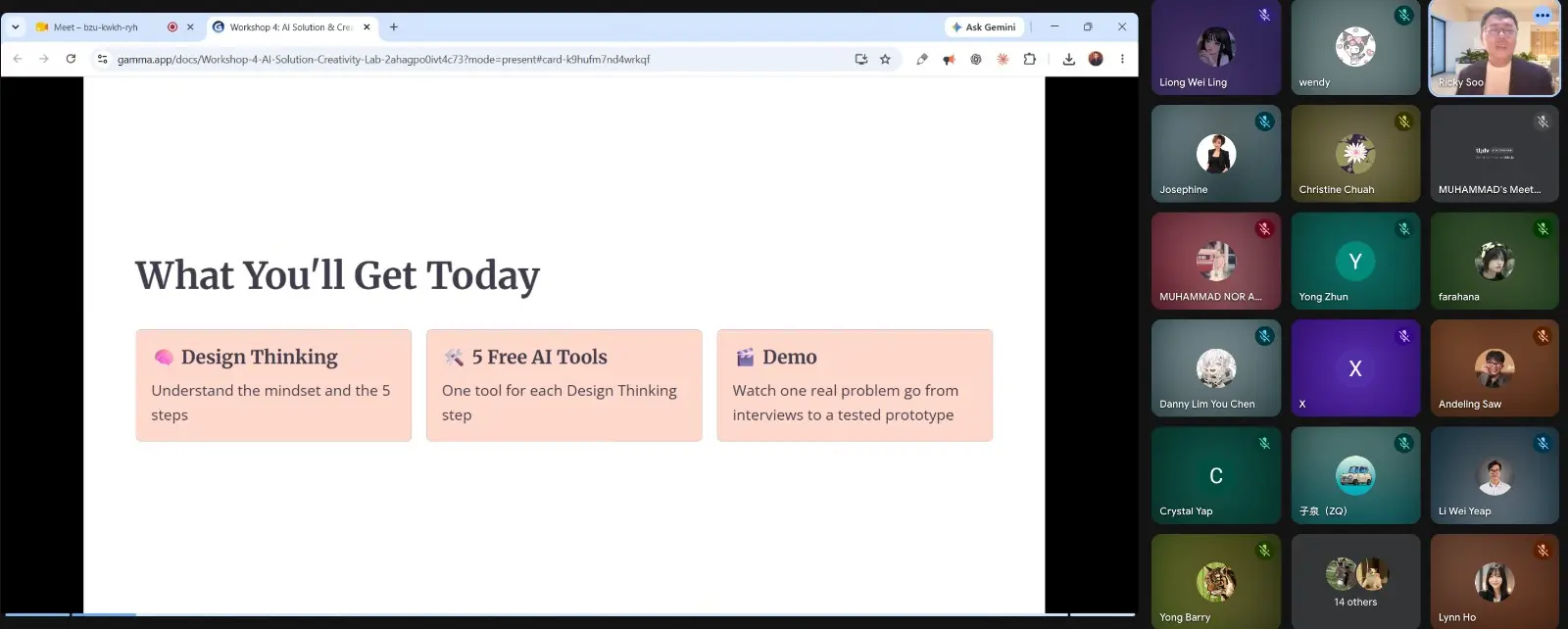The image size is (1568, 629).
Task: Open the tab search dropdown arrow
Action: point(16,27)
